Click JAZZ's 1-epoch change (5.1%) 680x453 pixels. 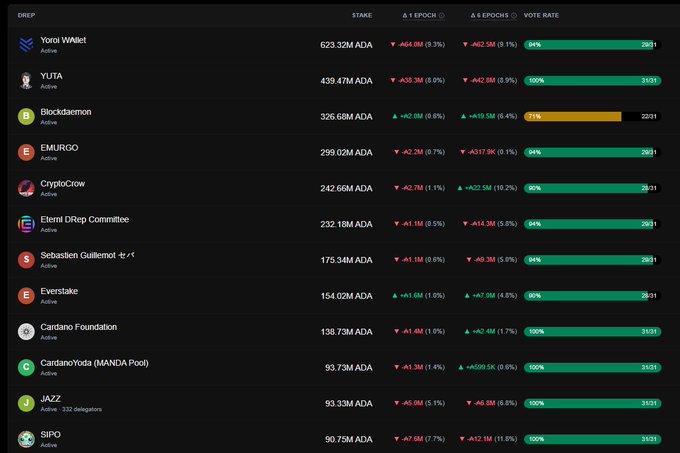[x=419, y=403]
